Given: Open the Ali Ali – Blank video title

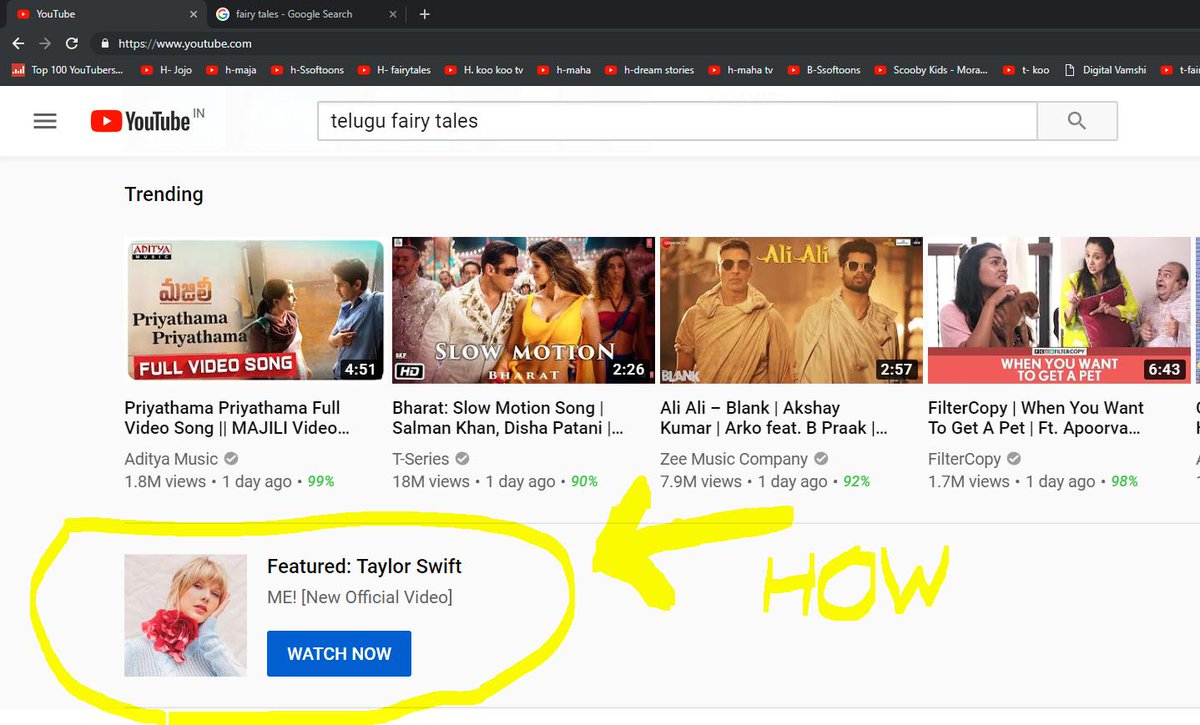Looking at the screenshot, I should 773,418.
